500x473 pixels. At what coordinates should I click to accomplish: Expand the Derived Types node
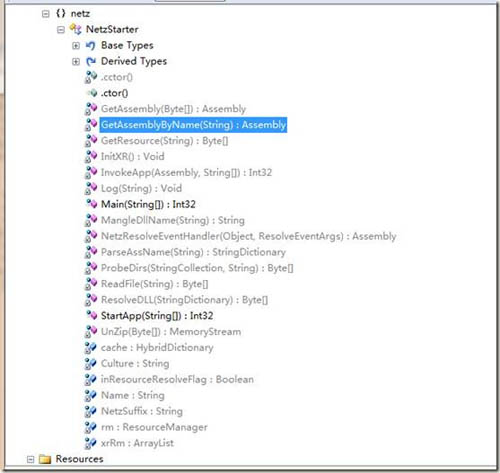coord(76,61)
